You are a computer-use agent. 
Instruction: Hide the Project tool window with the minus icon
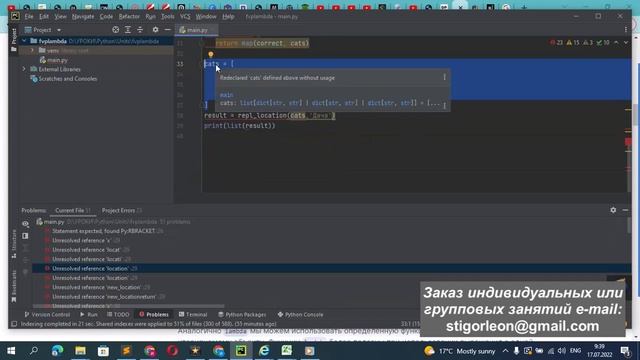tap(167, 30)
